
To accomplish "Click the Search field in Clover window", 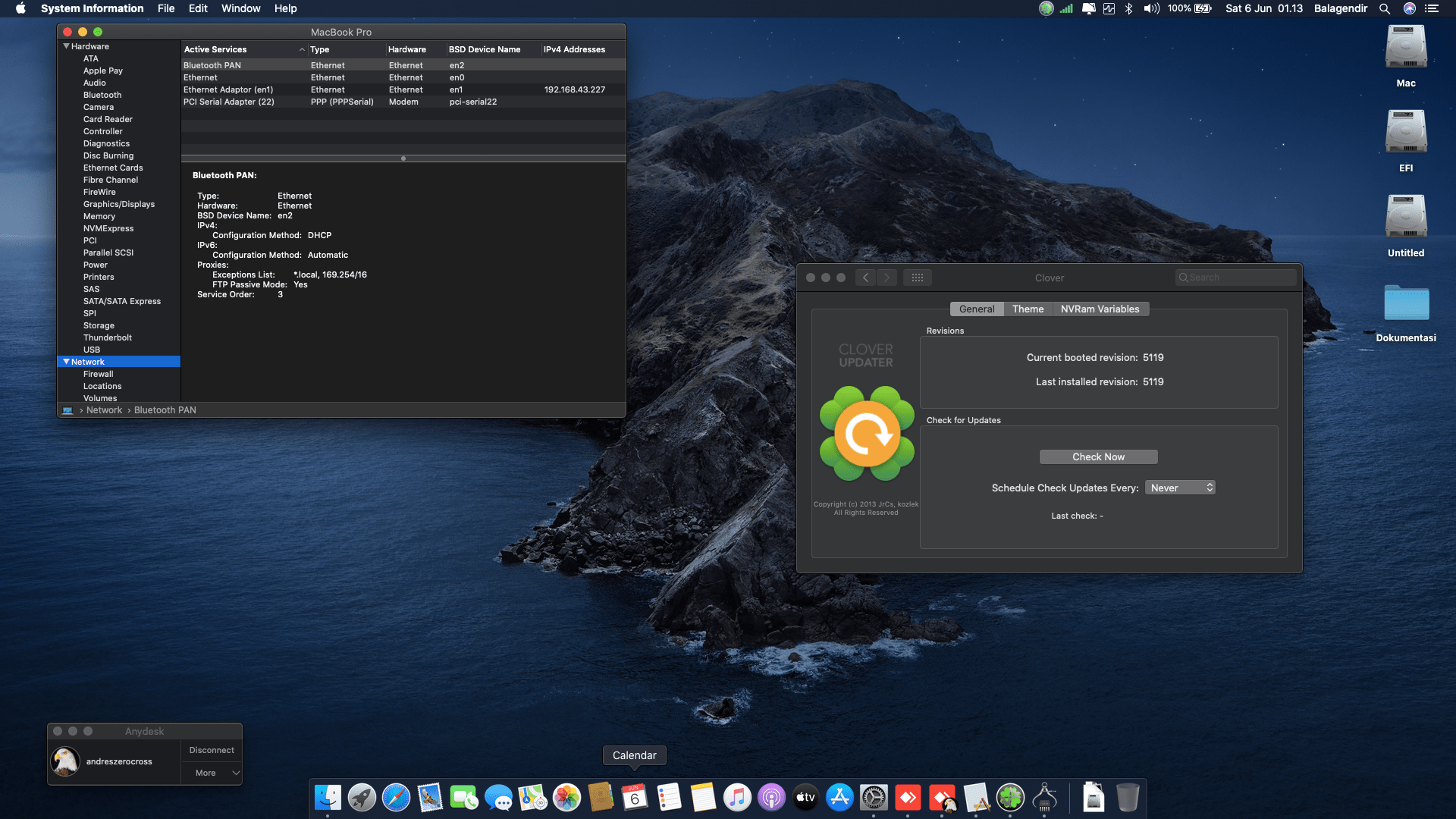I will pos(1235,278).
